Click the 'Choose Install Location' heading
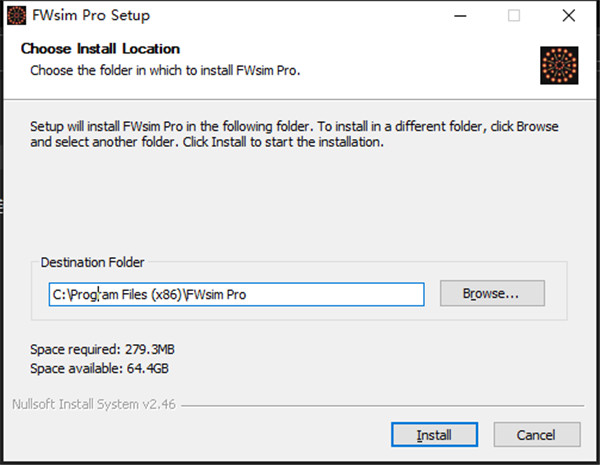Screen dimensions: 600x465 (100, 48)
